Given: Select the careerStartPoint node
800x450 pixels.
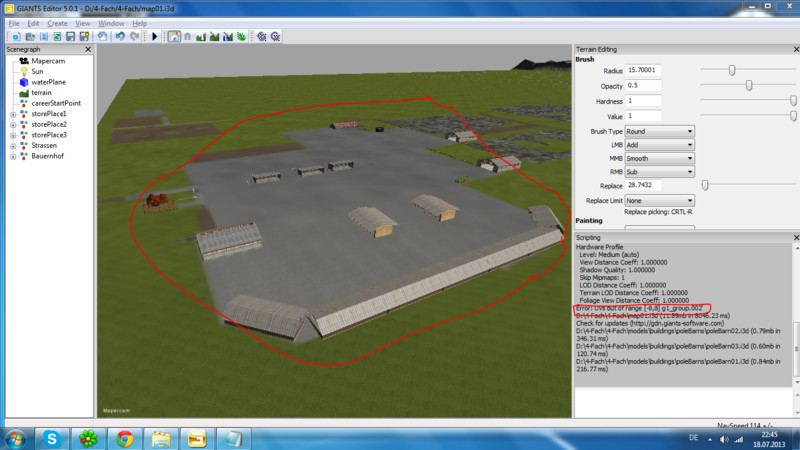Looking at the screenshot, I should coord(56,103).
